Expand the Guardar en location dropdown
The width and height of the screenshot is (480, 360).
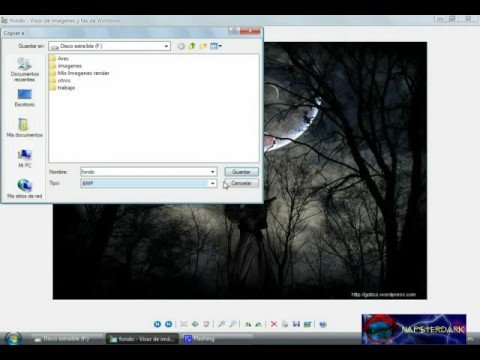coord(166,46)
